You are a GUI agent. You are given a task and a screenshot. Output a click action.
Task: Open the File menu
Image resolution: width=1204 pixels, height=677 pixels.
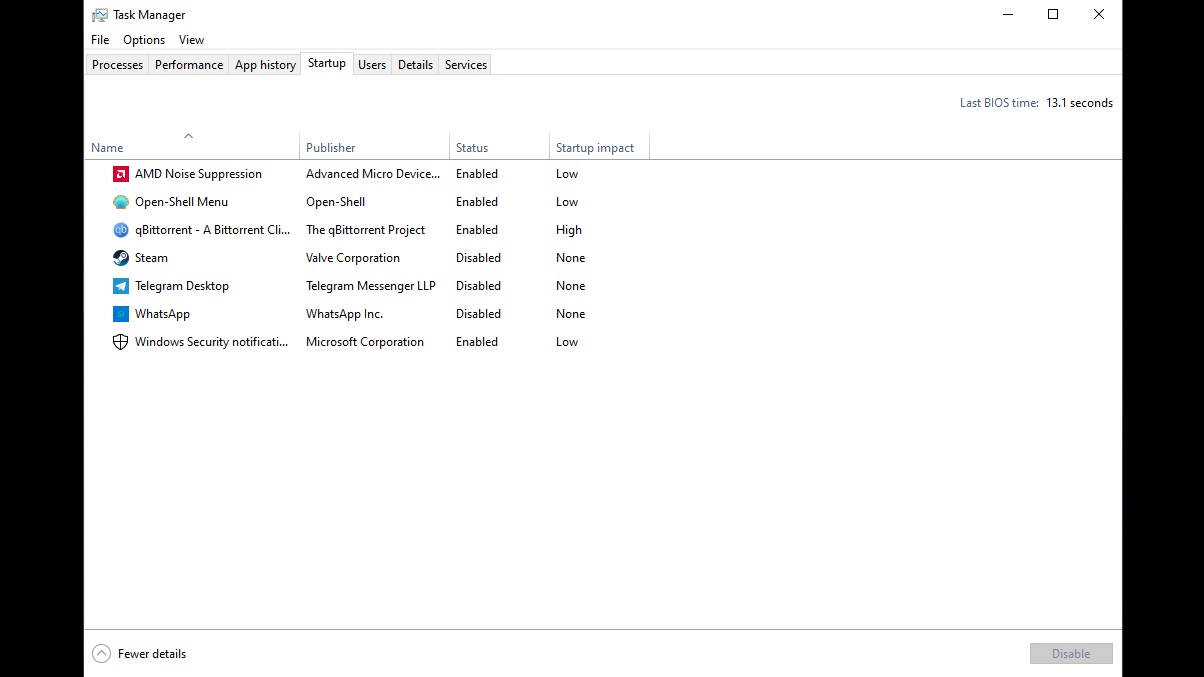click(100, 40)
